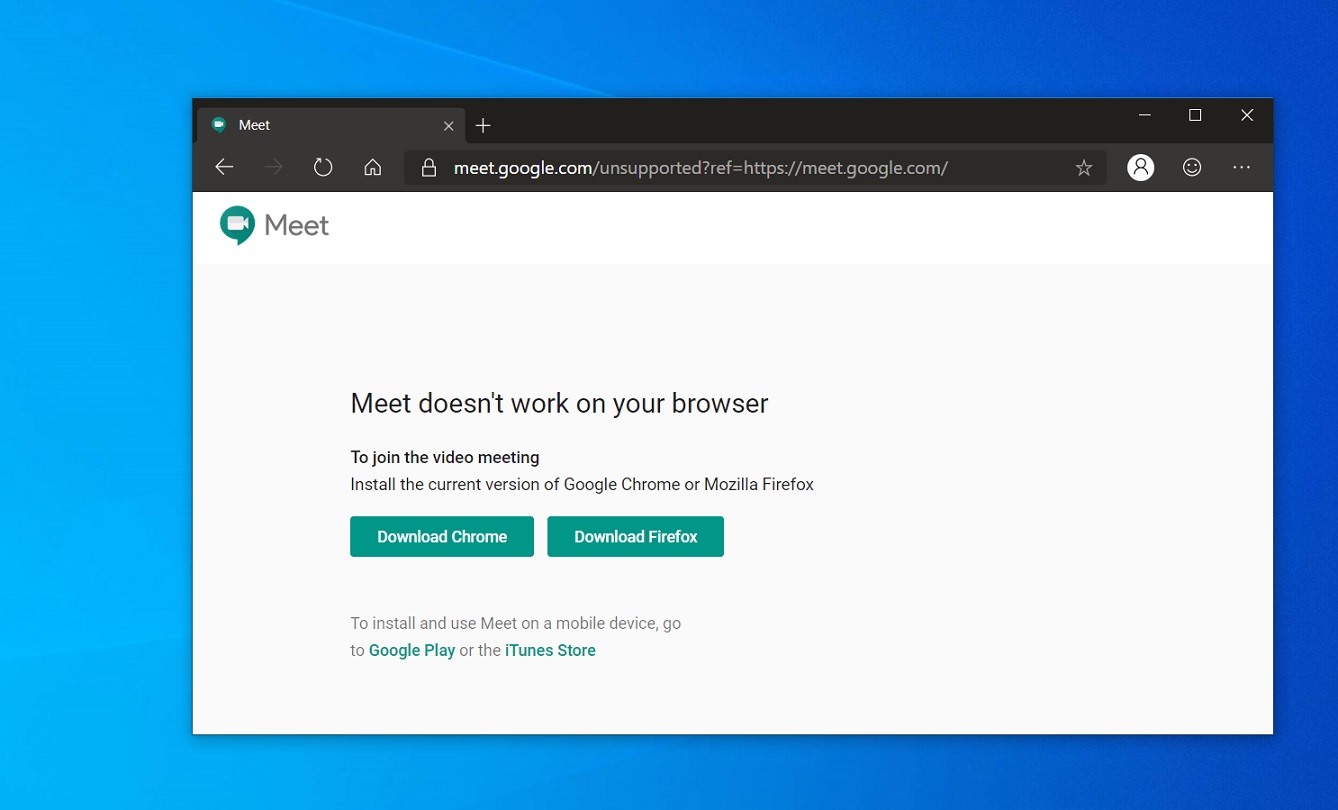Click the "Install the current version" text line

click(582, 484)
